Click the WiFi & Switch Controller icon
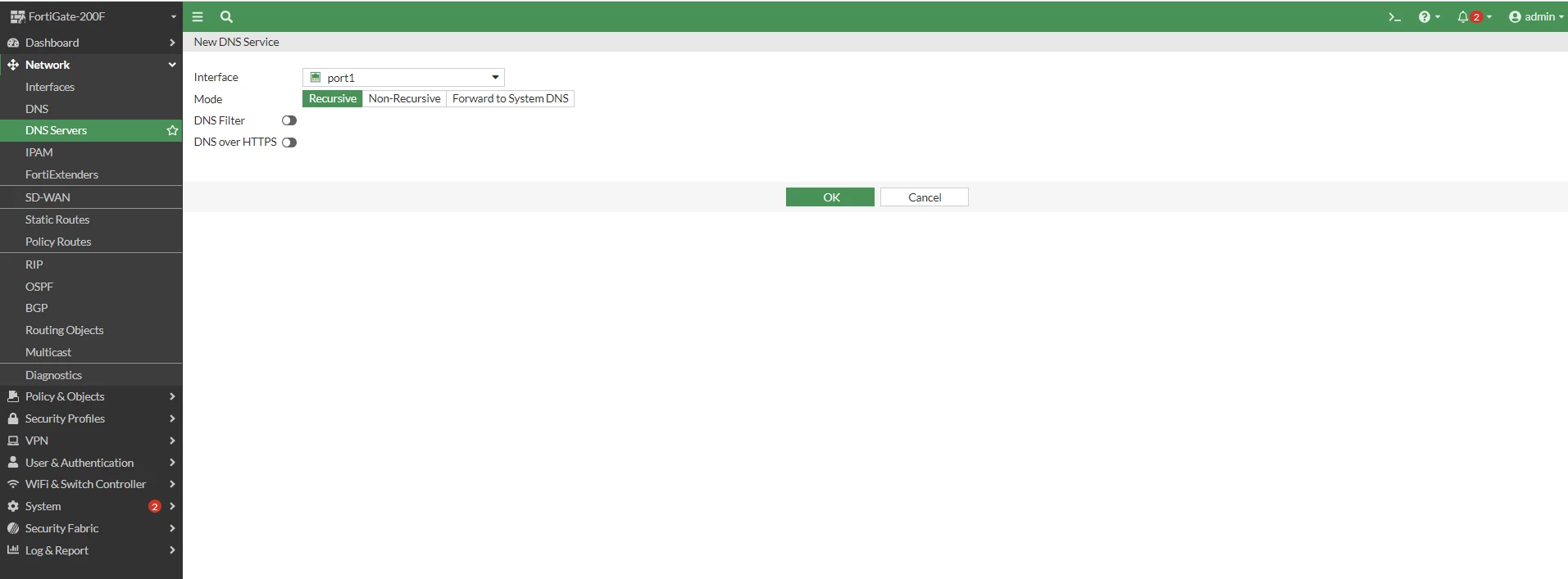 [13, 484]
